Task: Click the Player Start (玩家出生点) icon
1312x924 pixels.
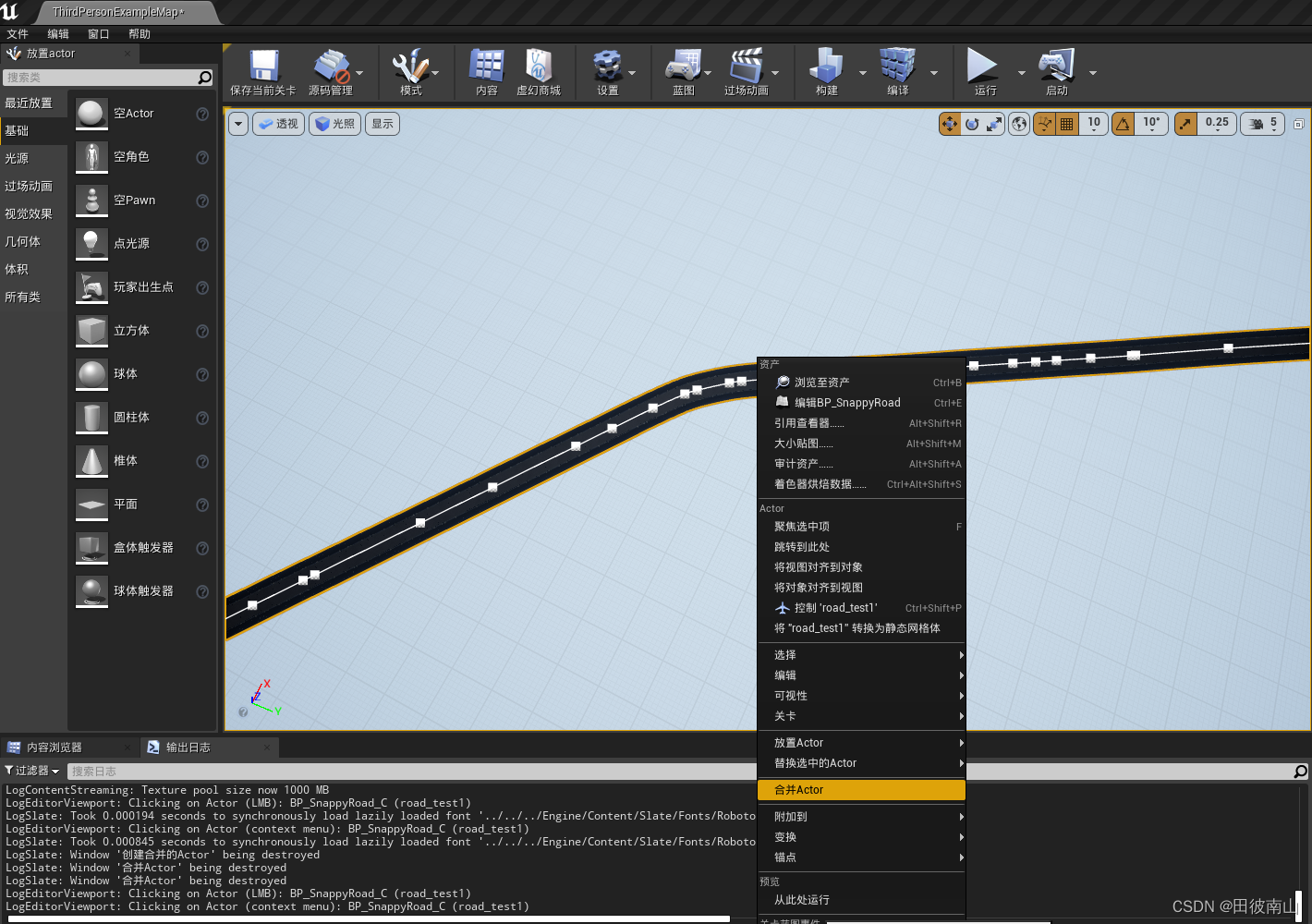Action: (x=91, y=287)
